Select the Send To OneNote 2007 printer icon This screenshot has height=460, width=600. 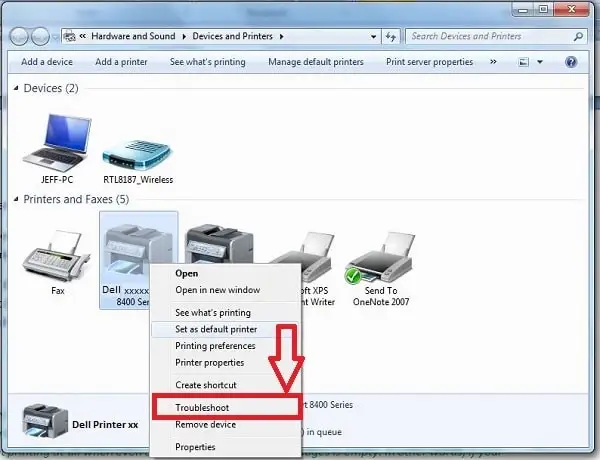[381, 258]
